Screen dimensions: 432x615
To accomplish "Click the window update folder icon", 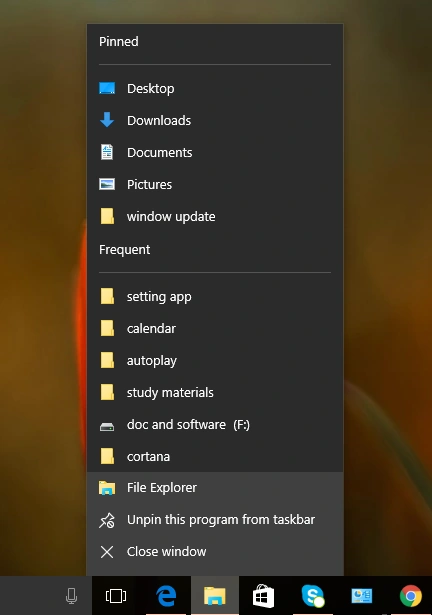I will pos(107,216).
